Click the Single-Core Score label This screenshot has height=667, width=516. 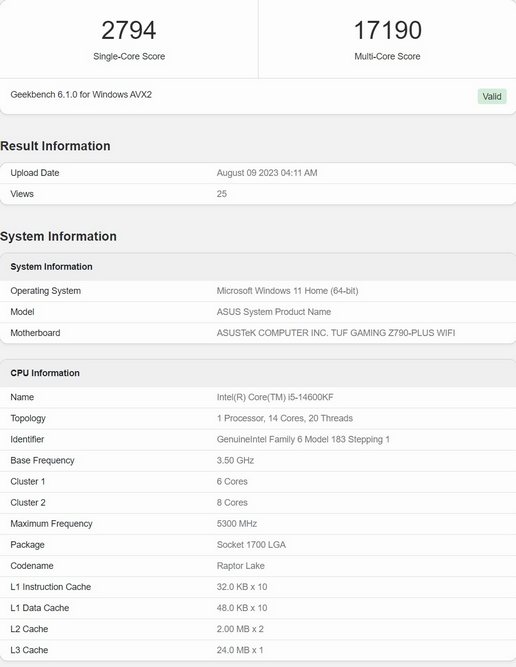pos(129,56)
